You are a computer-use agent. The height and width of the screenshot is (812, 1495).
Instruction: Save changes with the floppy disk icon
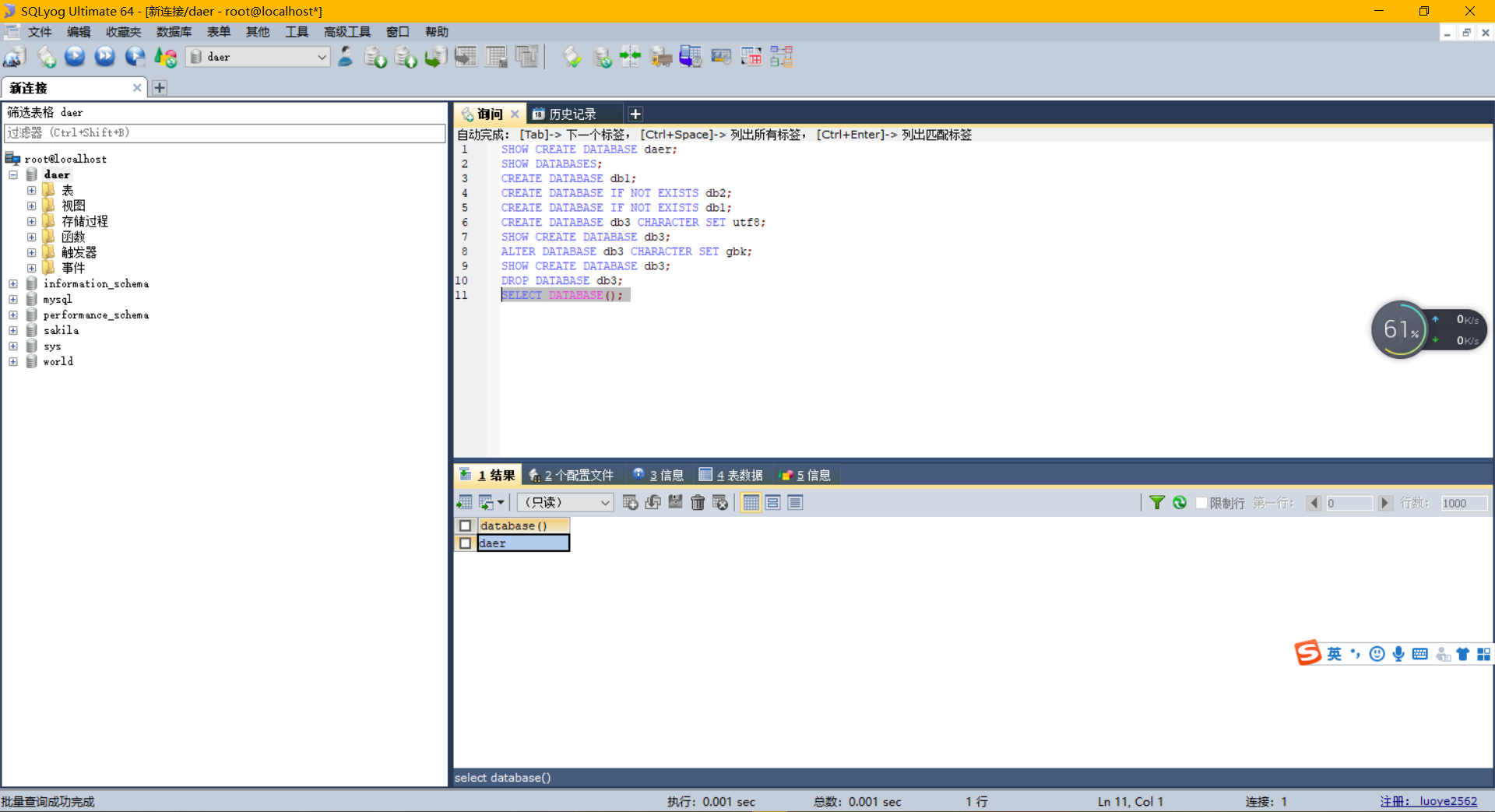[x=675, y=503]
